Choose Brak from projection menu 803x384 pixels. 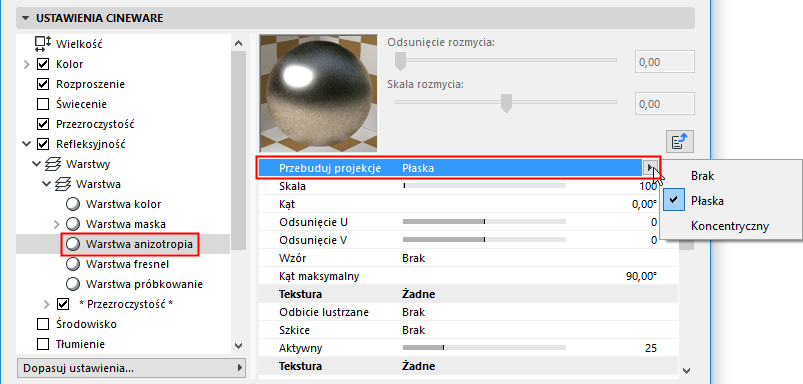point(702,176)
